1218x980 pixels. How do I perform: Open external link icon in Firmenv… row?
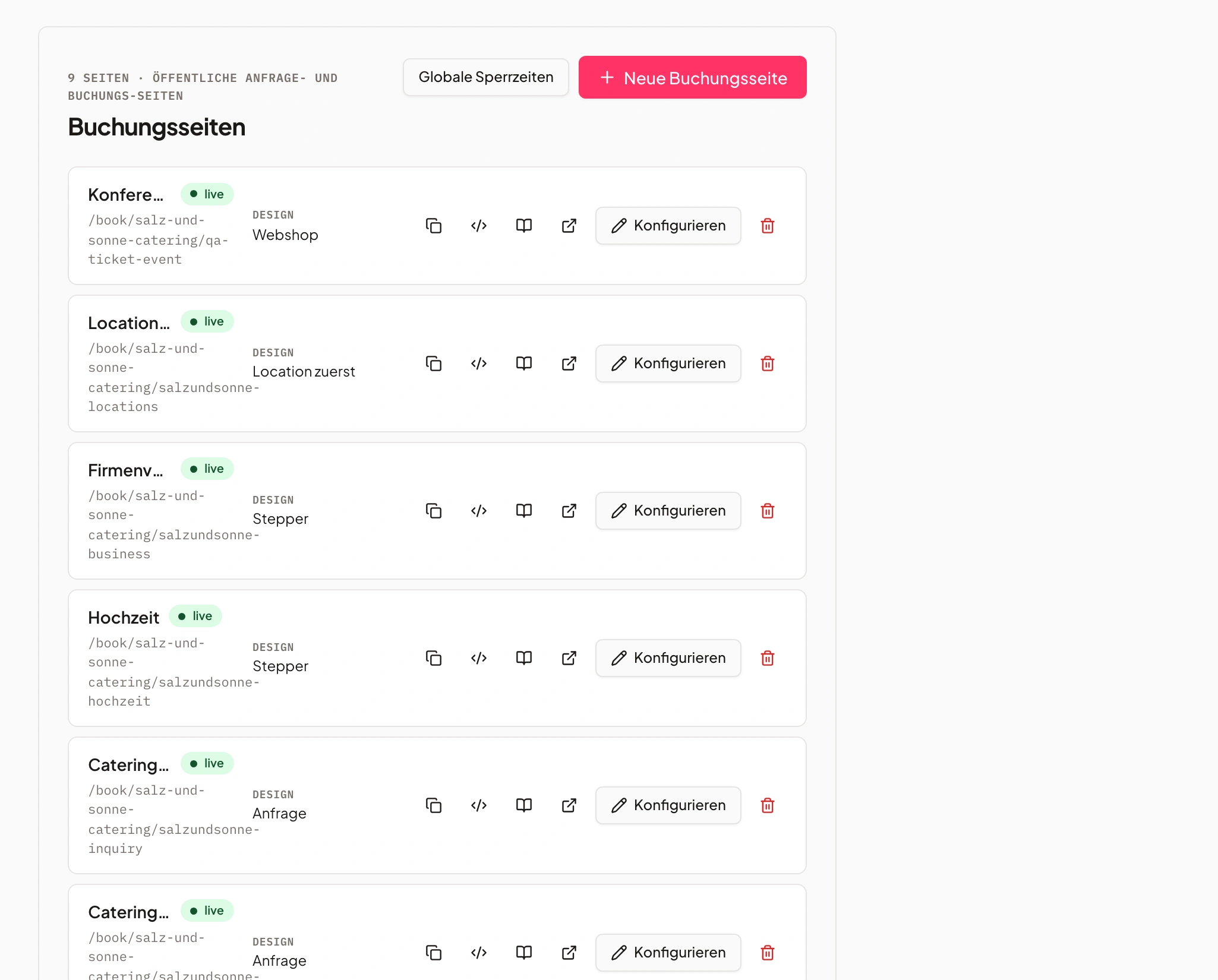569,511
